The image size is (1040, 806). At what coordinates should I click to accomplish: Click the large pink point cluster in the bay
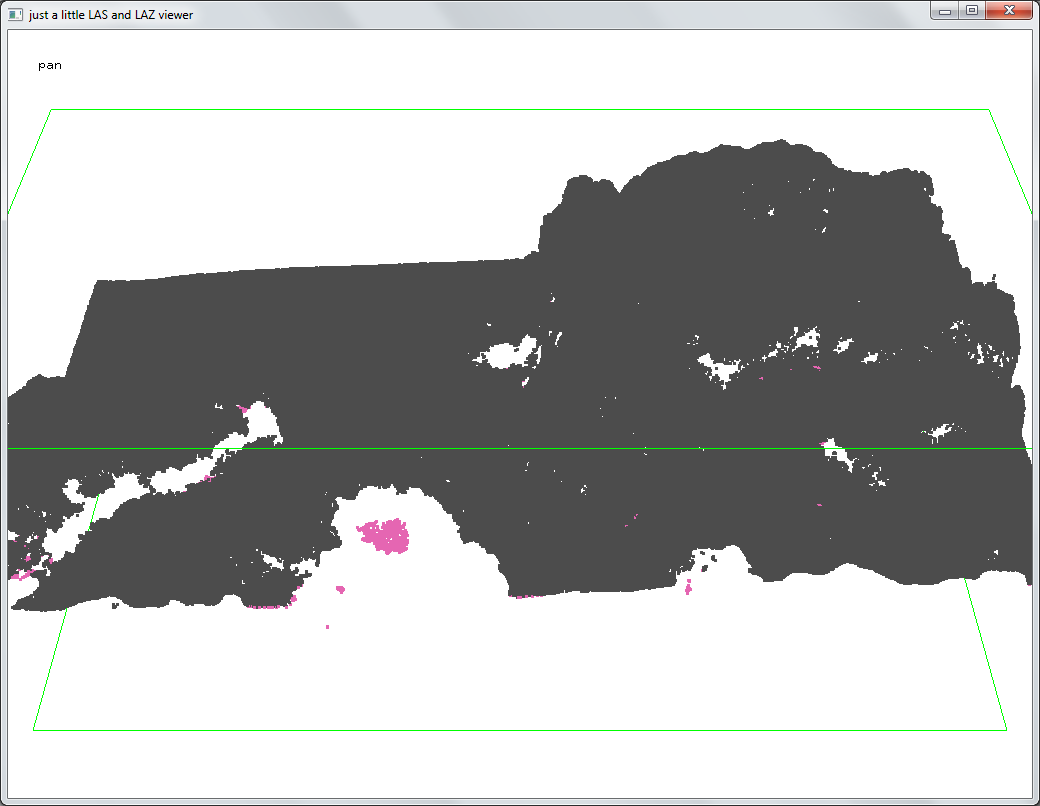tap(385, 536)
